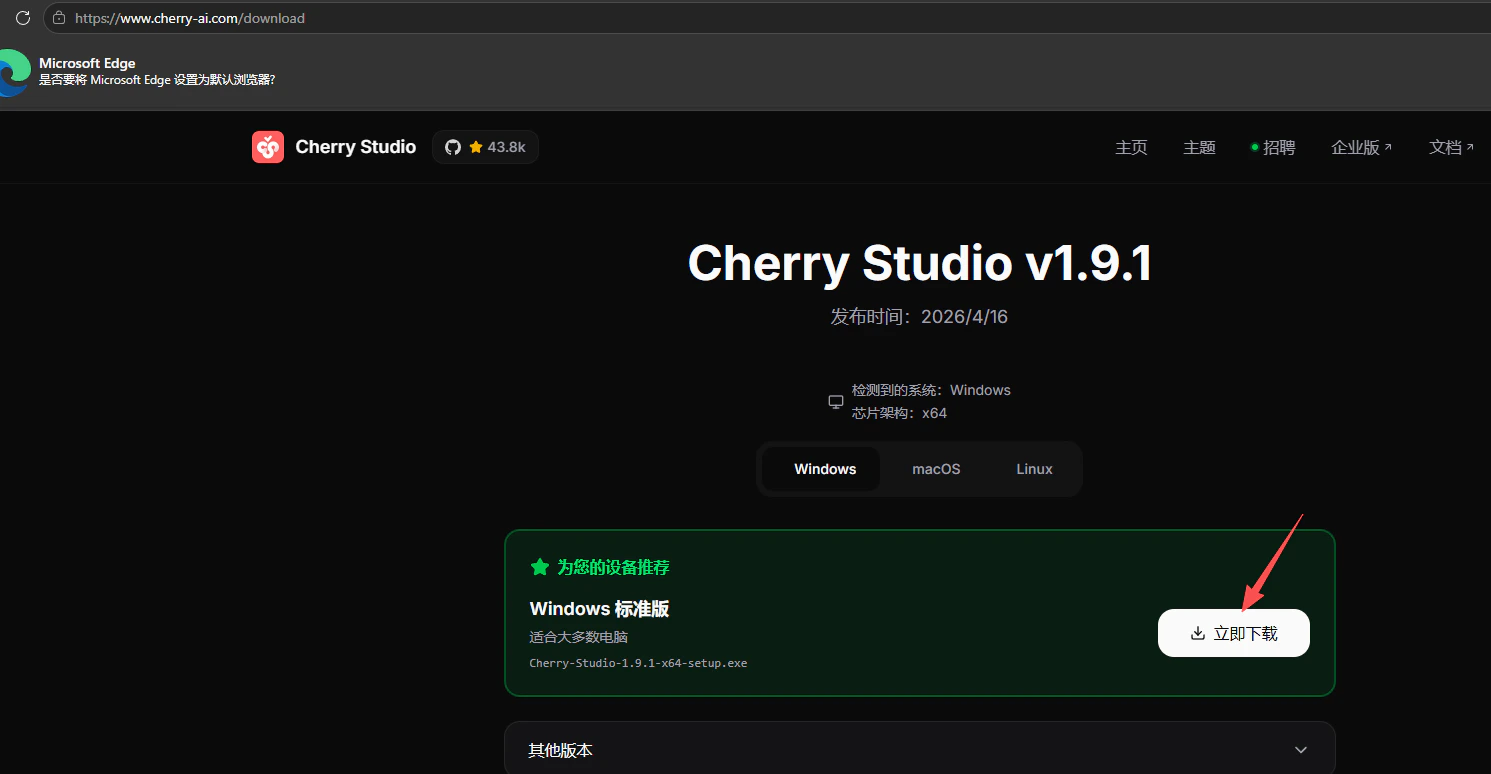Open the 招聘 nav item
This screenshot has height=774, width=1491.
tap(1273, 147)
